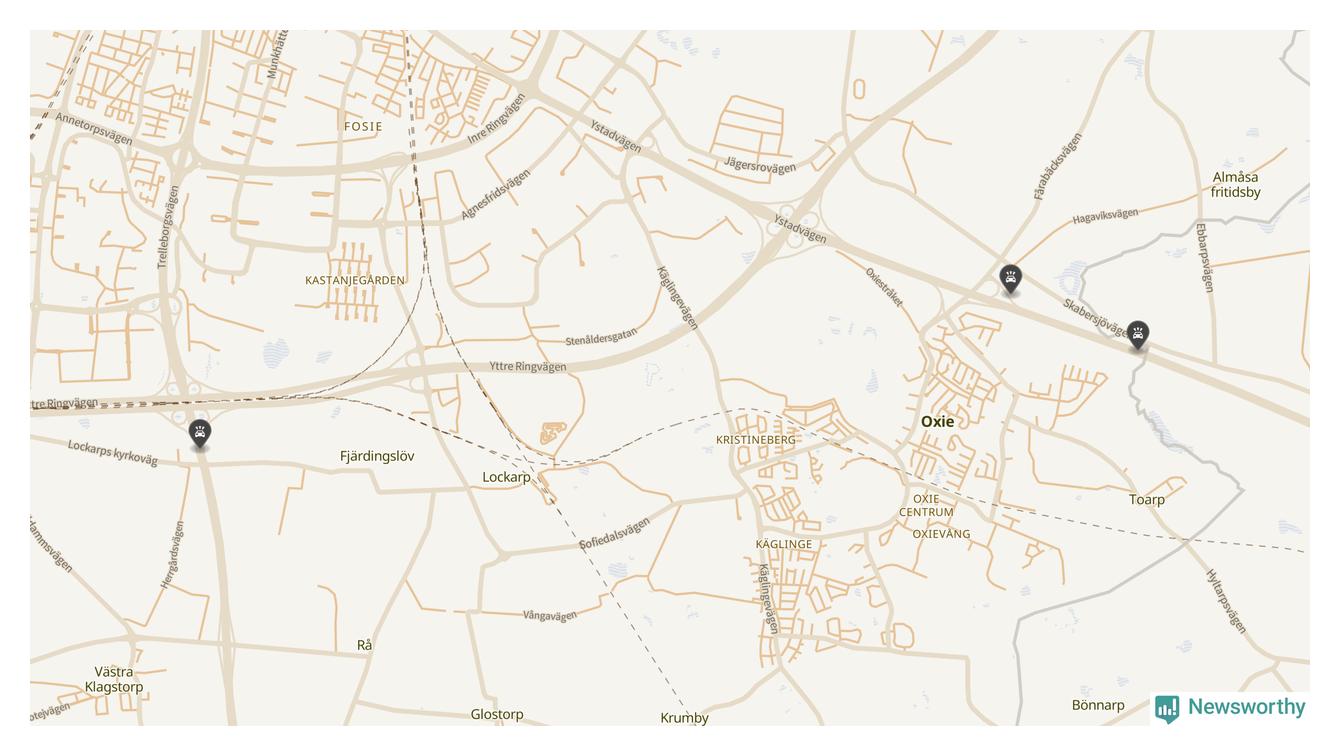Click the FOSIE district label
The width and height of the screenshot is (1340, 756).
pyautogui.click(x=363, y=127)
